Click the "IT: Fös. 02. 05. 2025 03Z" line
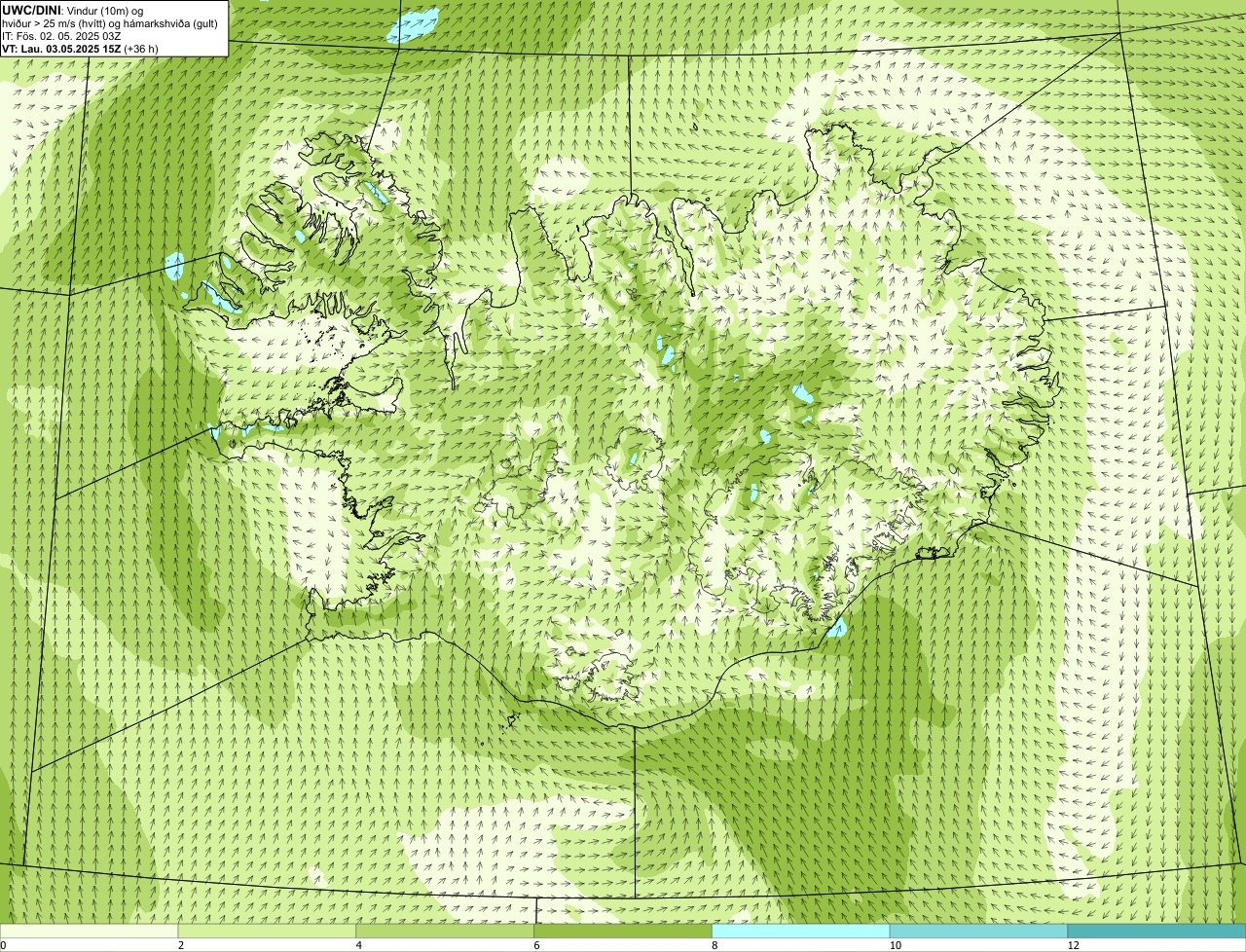Viewport: 1246px width, 952px height. tap(61, 35)
